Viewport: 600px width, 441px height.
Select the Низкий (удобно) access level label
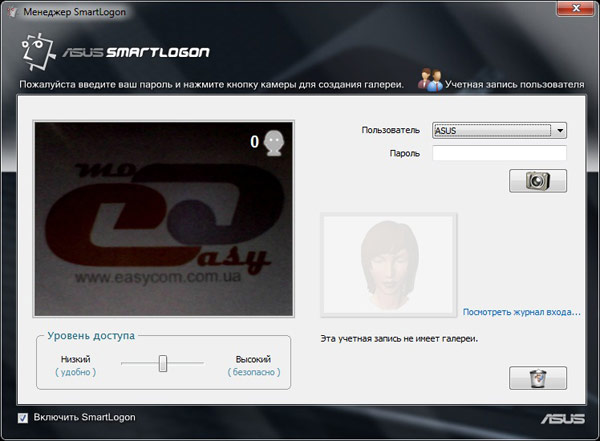pyautogui.click(x=75, y=365)
